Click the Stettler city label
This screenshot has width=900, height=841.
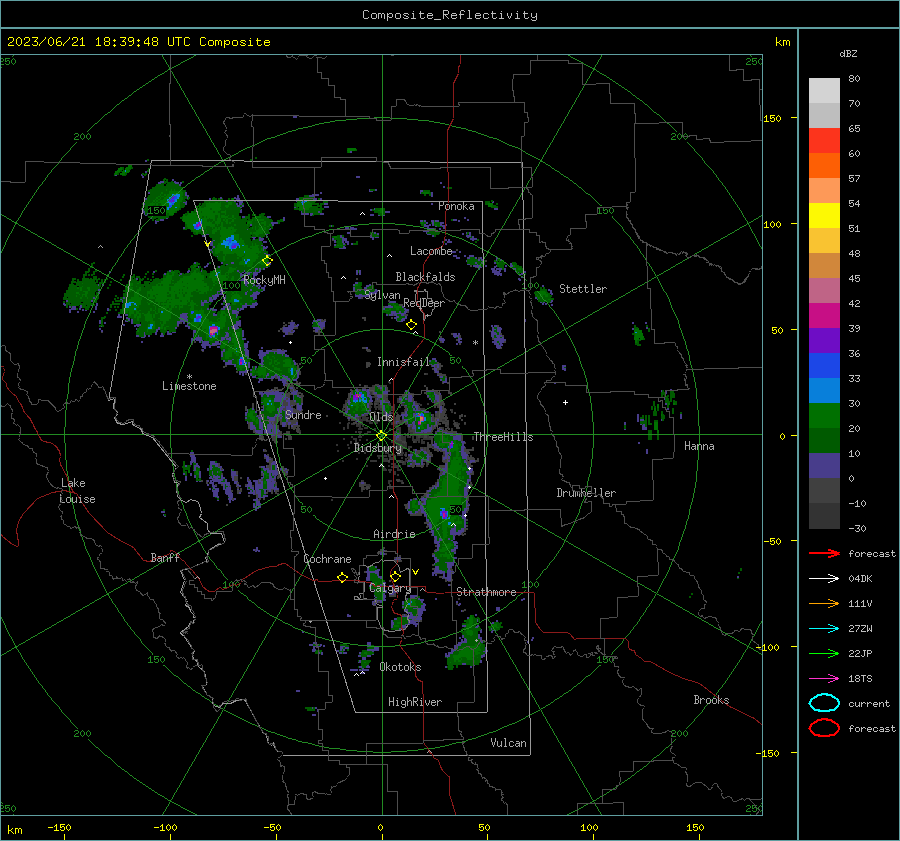tap(583, 289)
